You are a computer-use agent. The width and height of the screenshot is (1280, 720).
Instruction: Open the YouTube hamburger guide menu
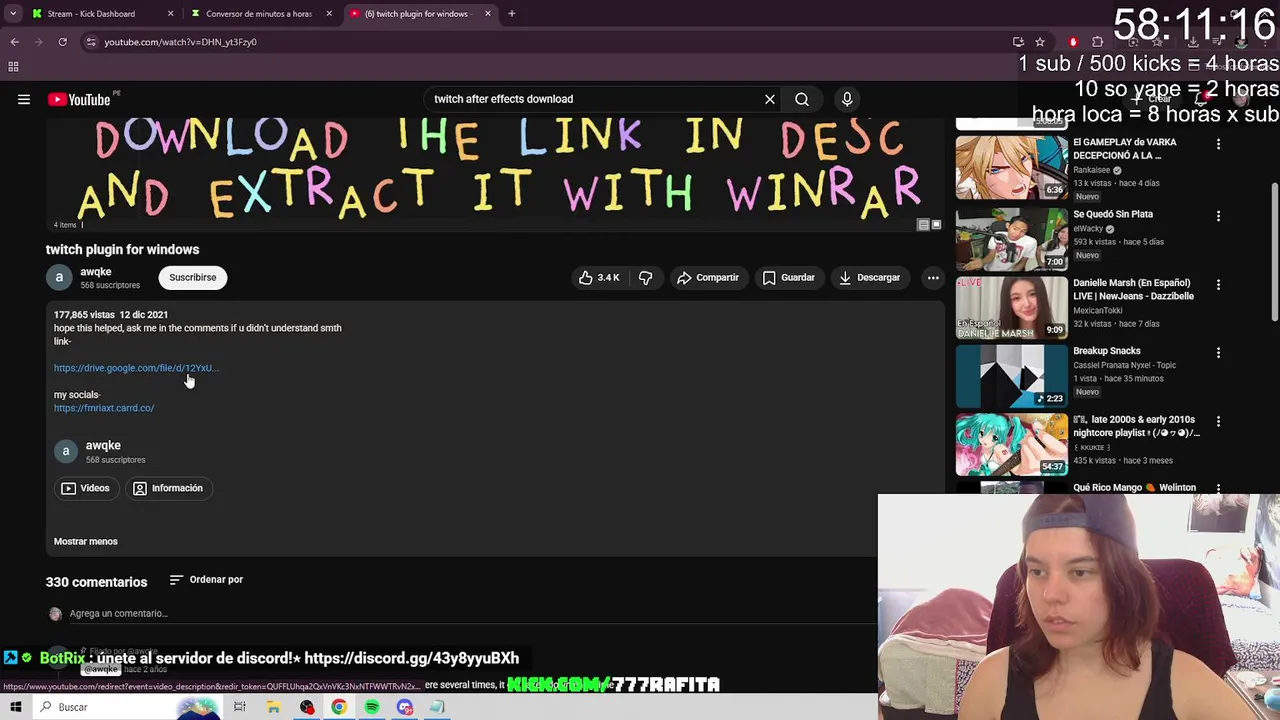(x=24, y=99)
